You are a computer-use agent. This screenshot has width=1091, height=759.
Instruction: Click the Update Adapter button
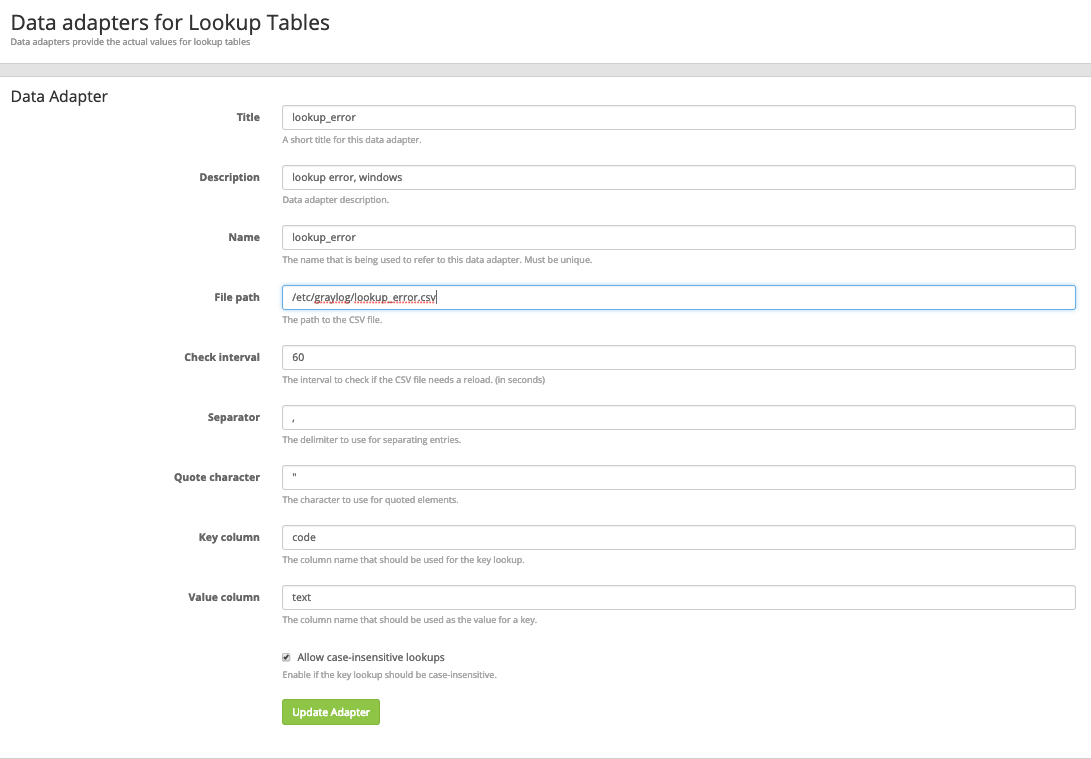(x=330, y=712)
